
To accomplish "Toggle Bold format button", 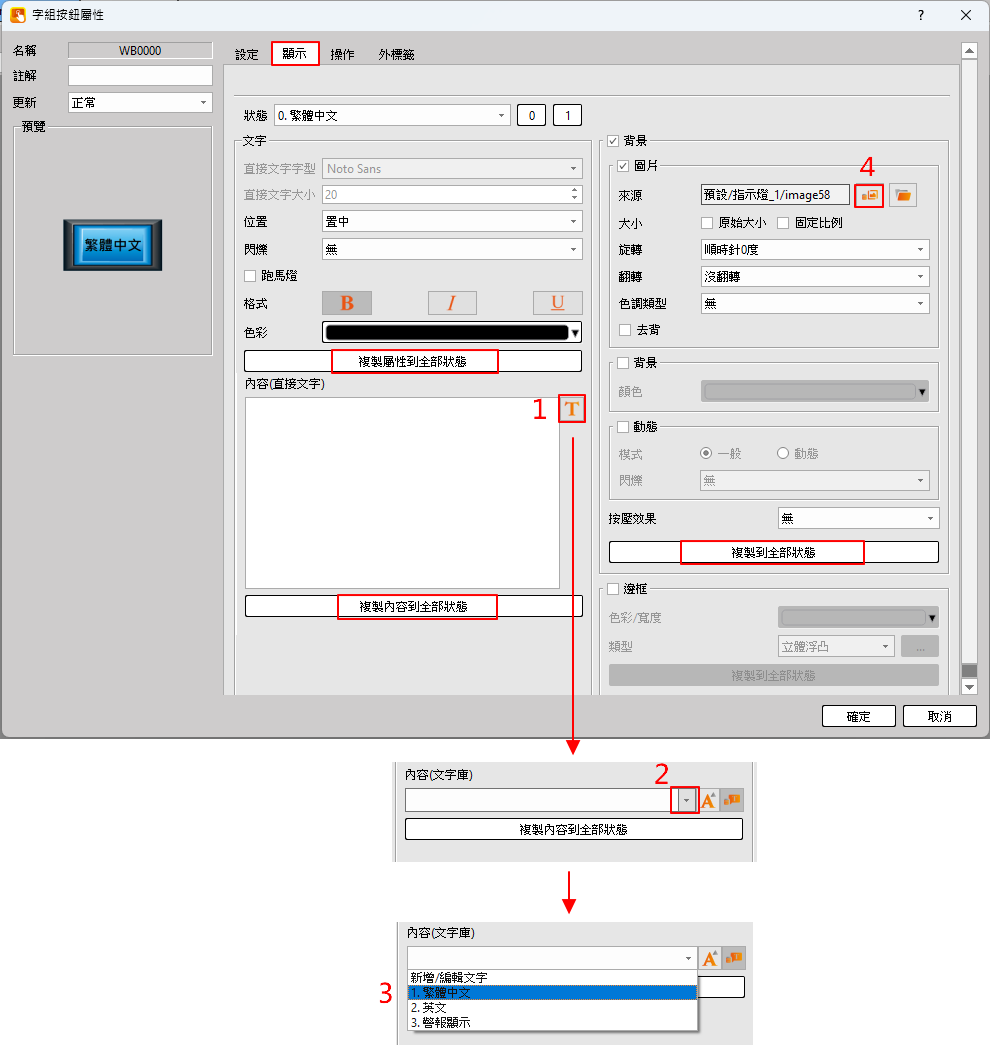I will [347, 303].
